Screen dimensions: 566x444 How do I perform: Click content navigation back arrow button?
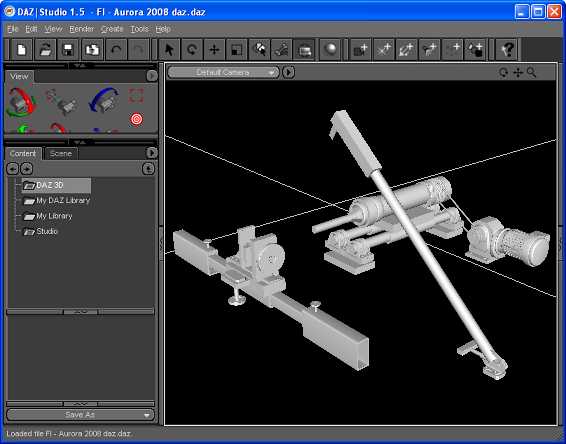12,169
